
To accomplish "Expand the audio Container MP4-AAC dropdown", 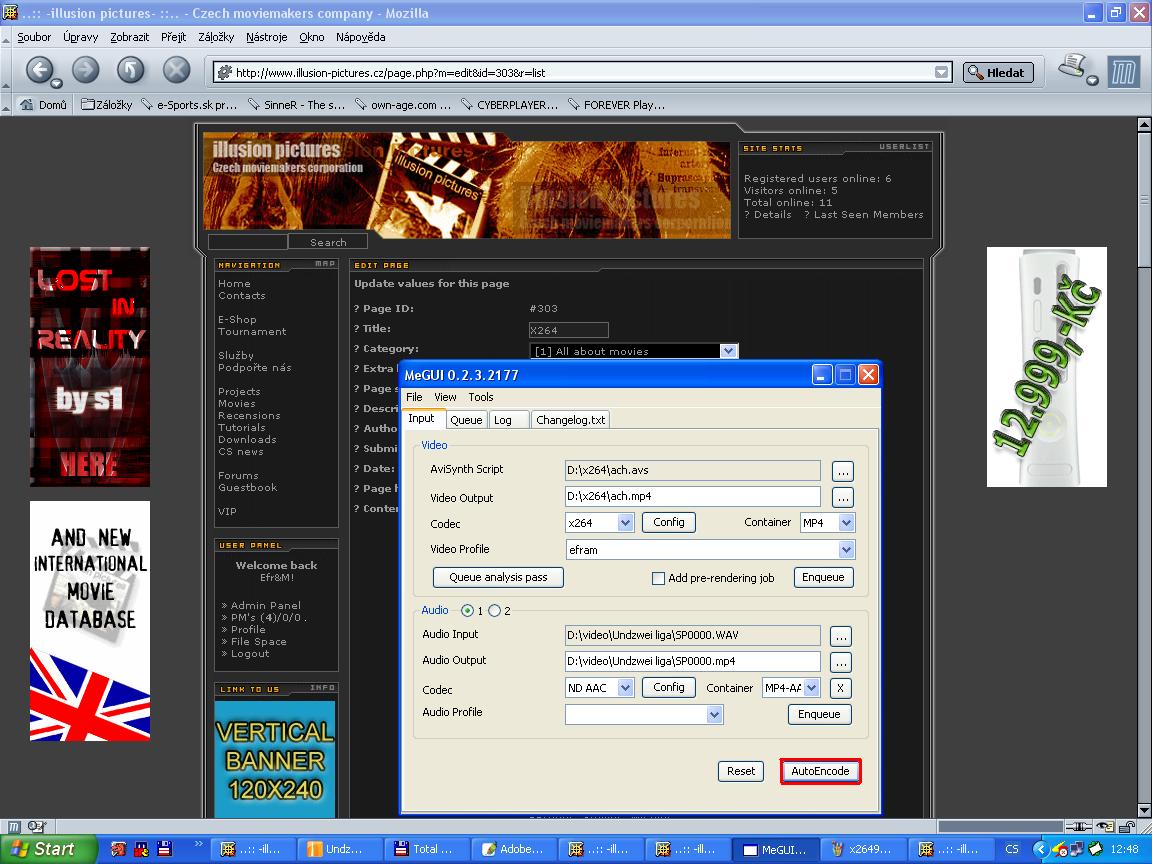I will click(811, 688).
